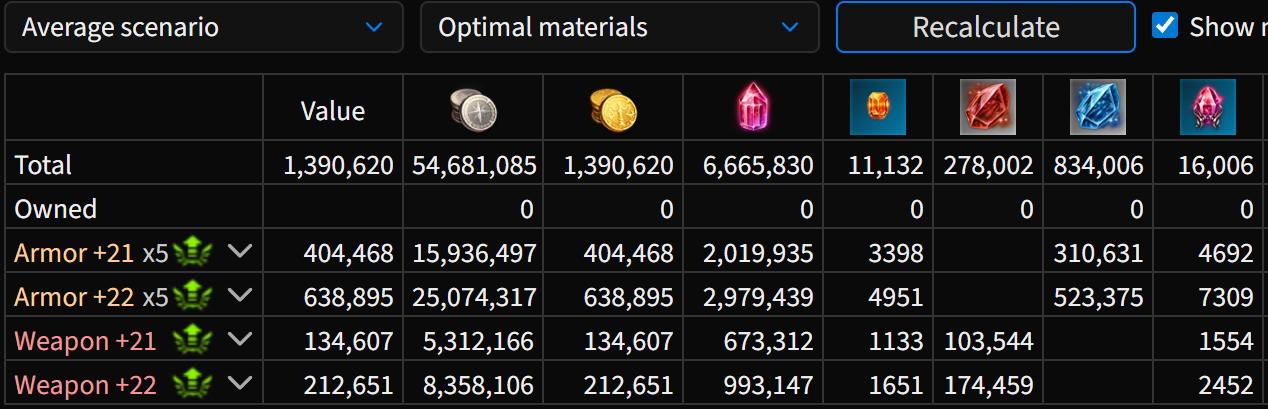This screenshot has width=1268, height=409.
Task: Click the orange gem fusion material icon
Action: coord(877,107)
